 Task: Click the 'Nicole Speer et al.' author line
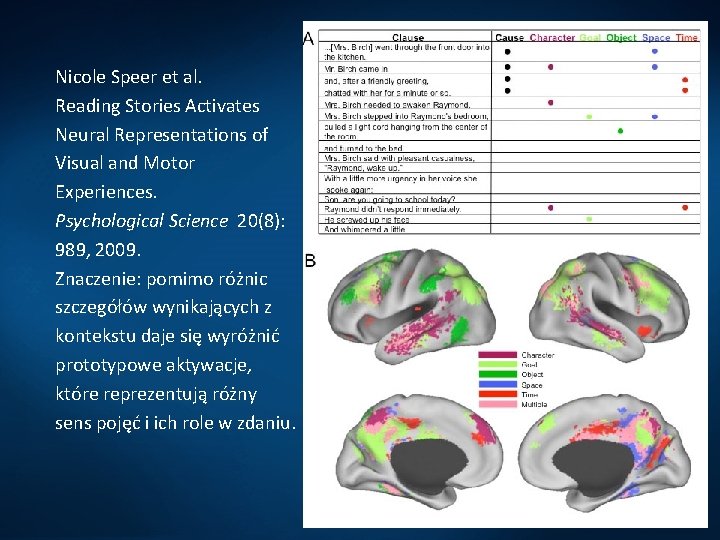coord(129,77)
